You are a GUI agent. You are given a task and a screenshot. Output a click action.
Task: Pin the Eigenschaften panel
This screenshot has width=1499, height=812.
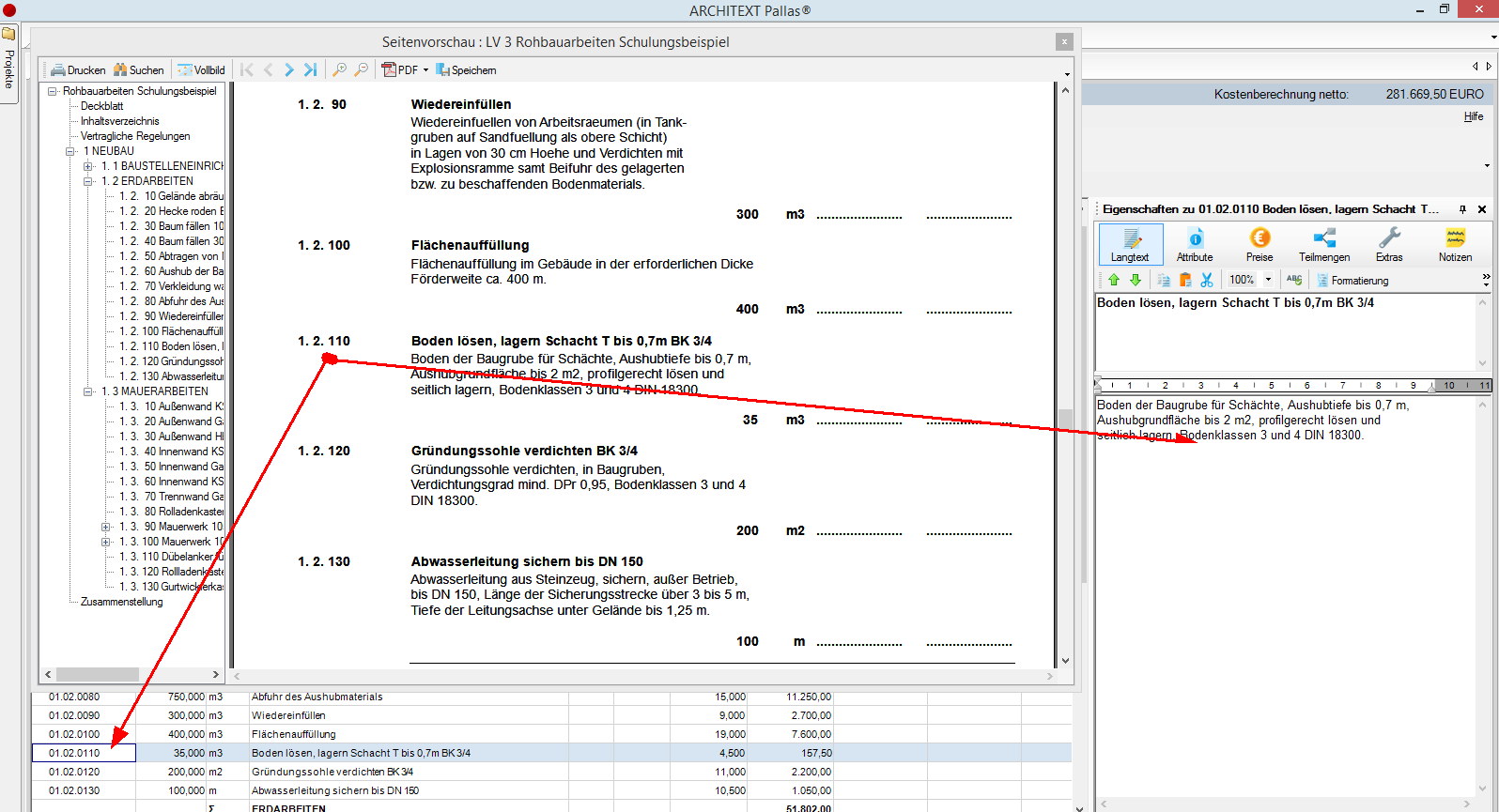coord(1462,209)
